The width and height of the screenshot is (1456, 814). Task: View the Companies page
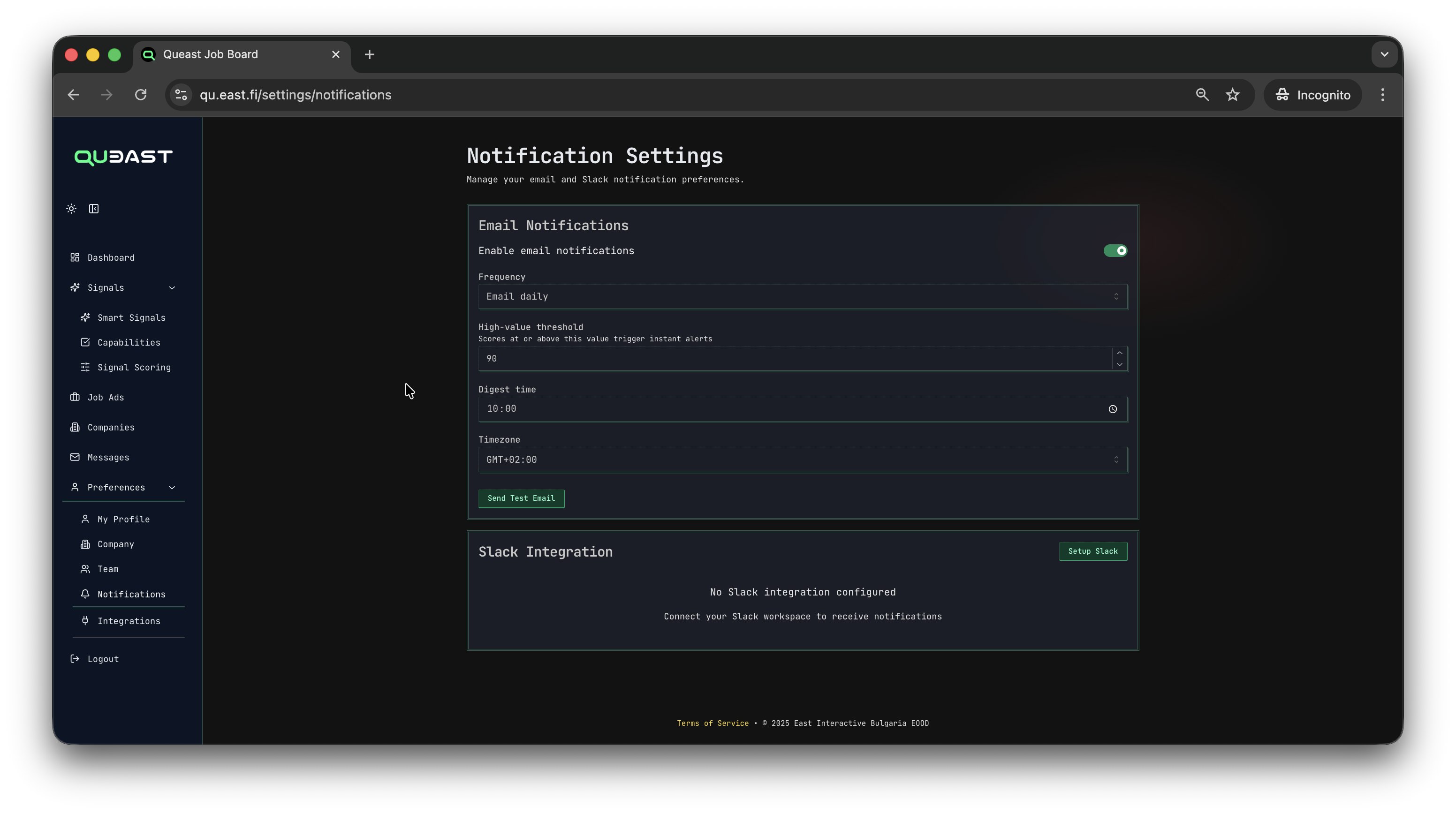[110, 427]
